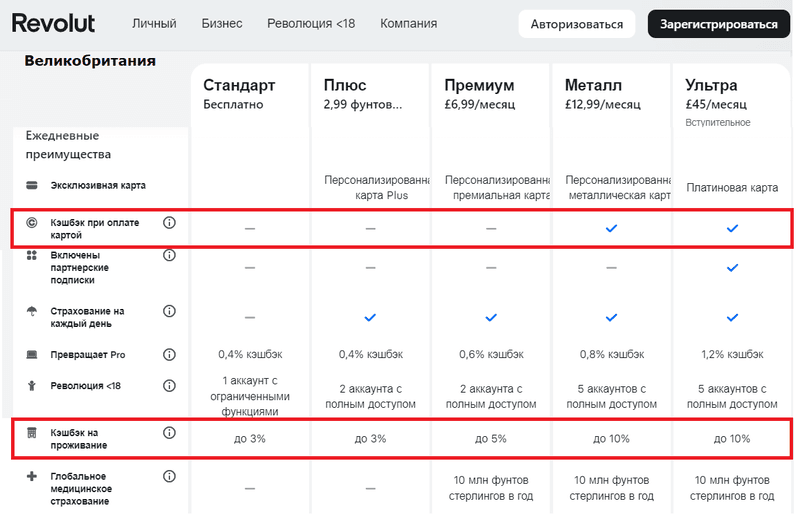Click the Превращает Pro row label
This screenshot has width=800, height=517.
coord(88,355)
